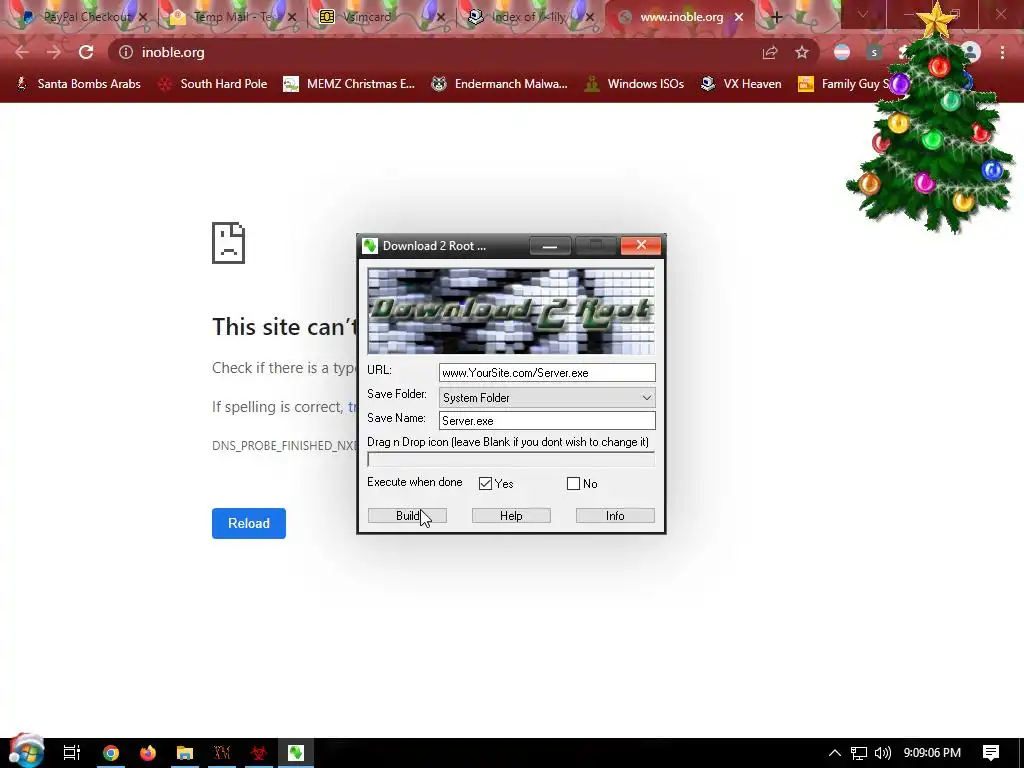The height and width of the screenshot is (768, 1024).
Task: Click the Drag n Drop icon field
Action: [511, 460]
